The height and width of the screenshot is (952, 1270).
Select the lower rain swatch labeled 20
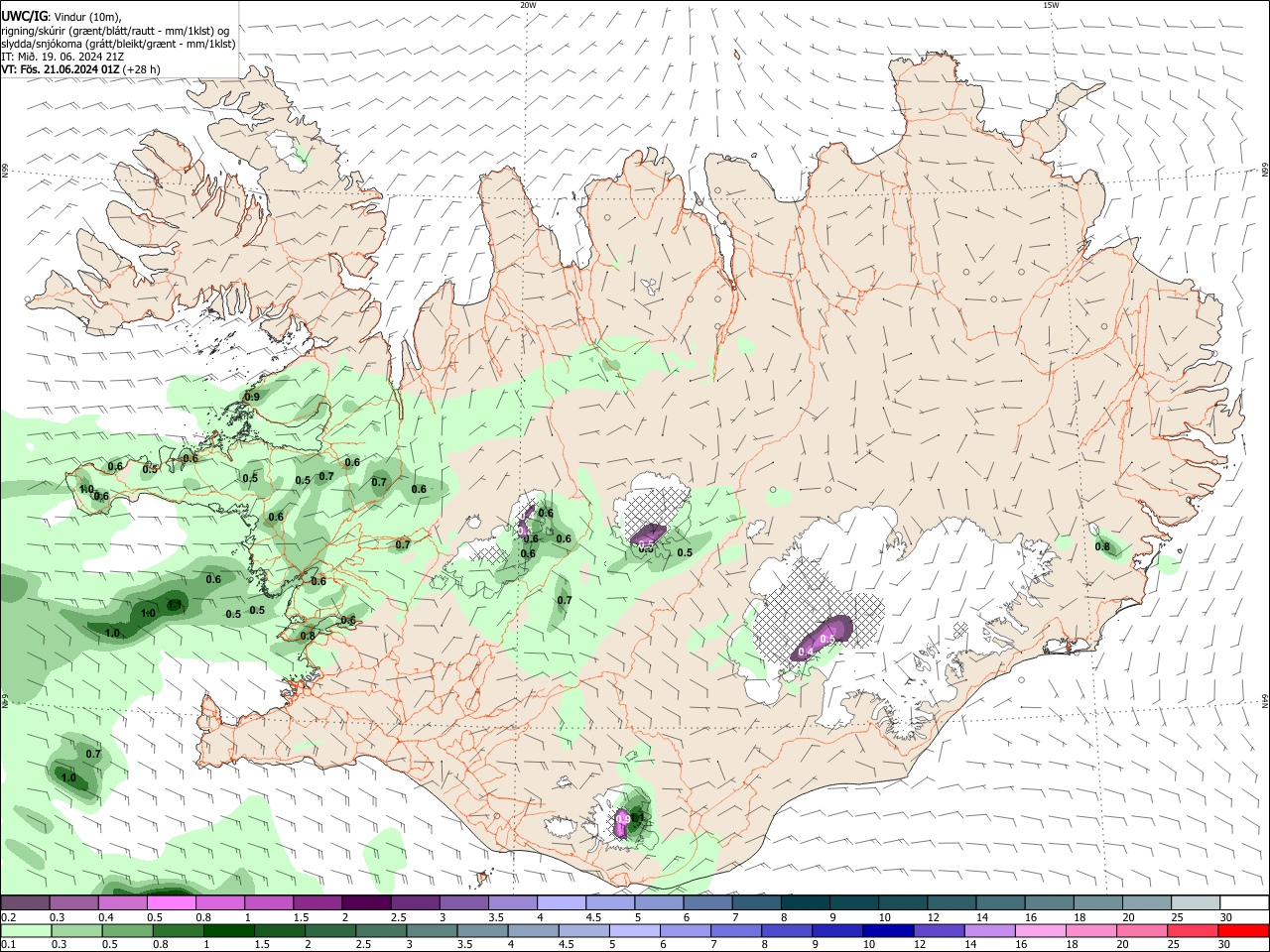(x=1142, y=931)
